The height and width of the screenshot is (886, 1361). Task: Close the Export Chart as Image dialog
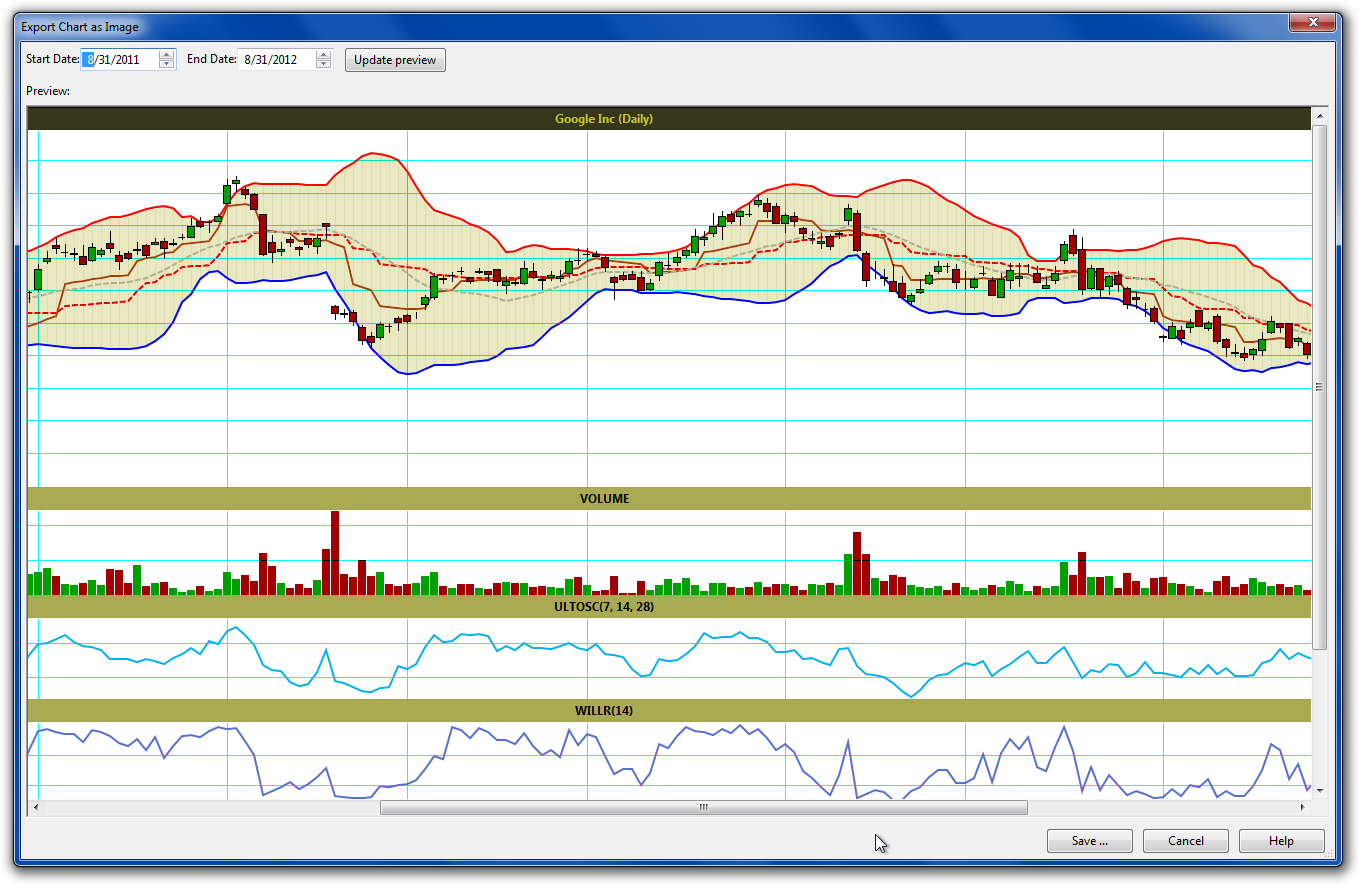click(1311, 24)
